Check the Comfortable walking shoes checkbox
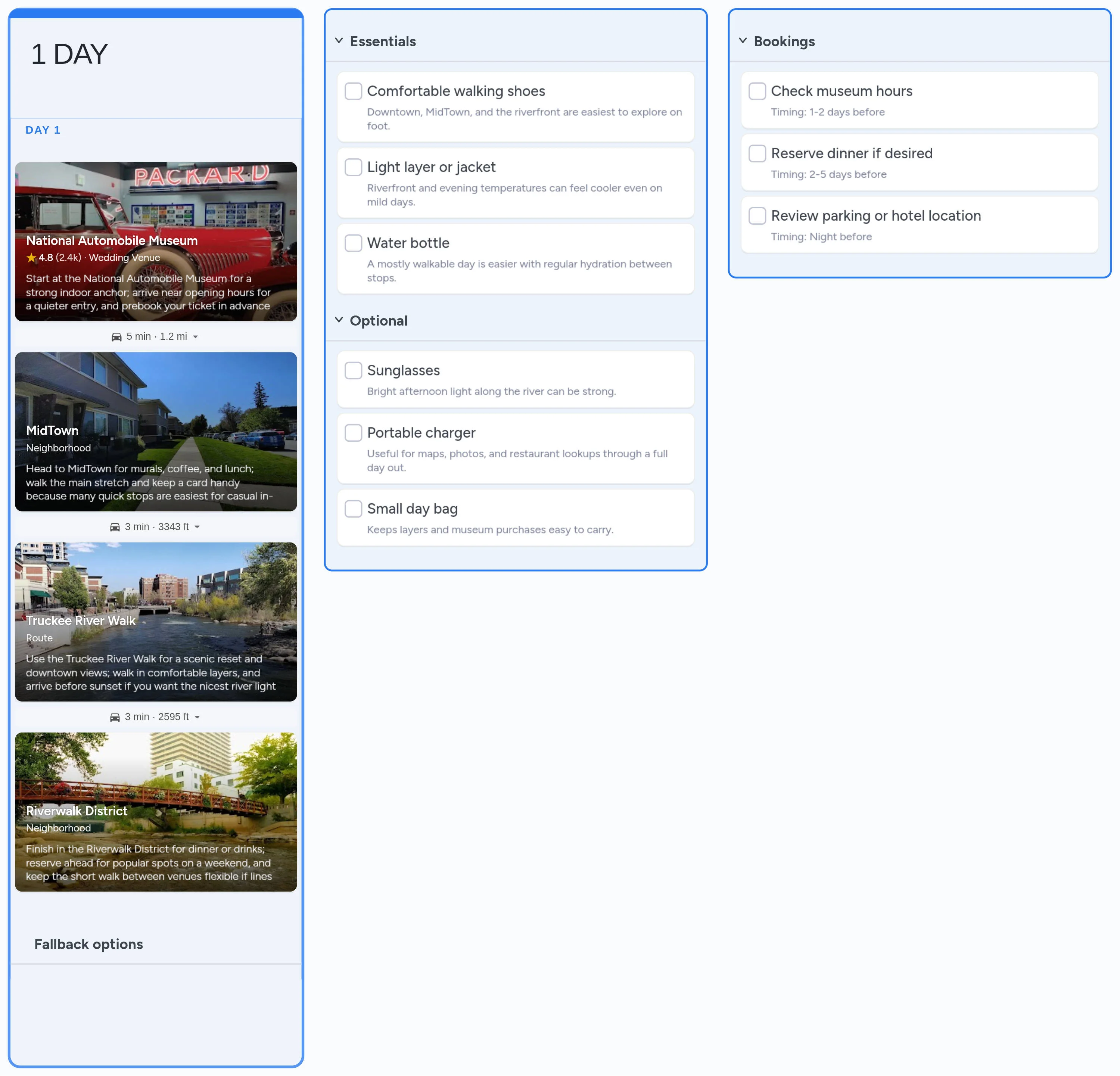 (x=353, y=91)
